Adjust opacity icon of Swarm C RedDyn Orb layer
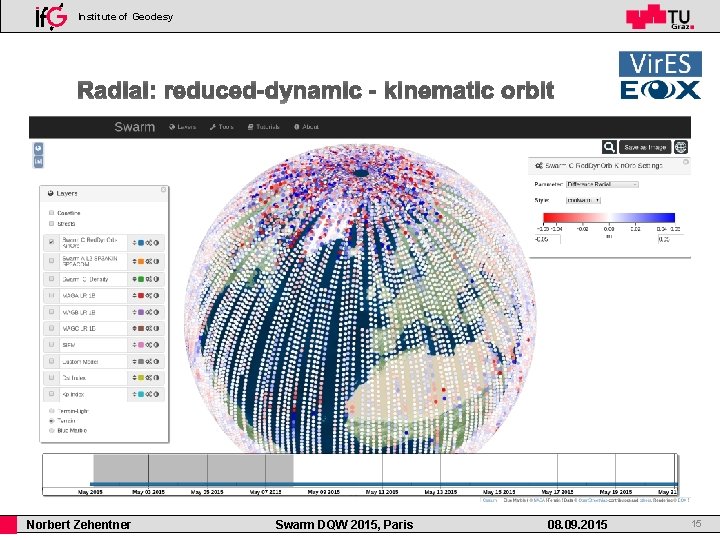 157,243
